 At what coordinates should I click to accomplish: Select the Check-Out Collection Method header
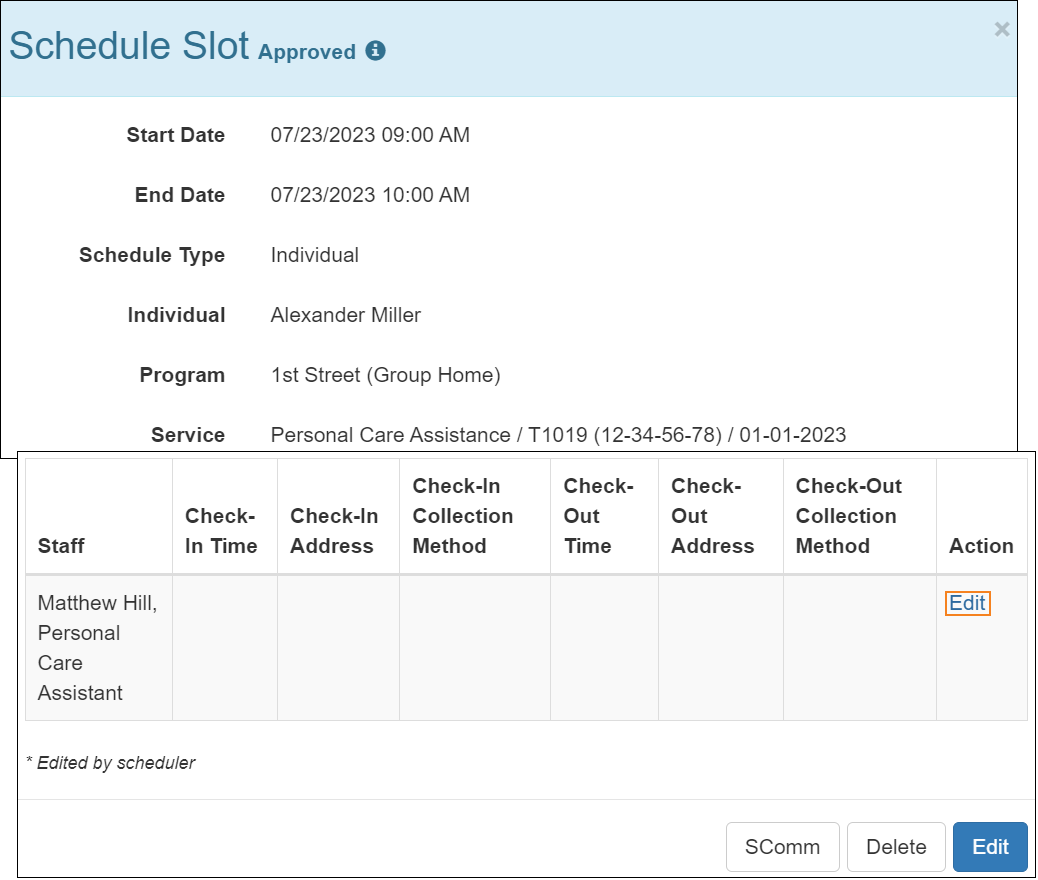[x=849, y=516]
